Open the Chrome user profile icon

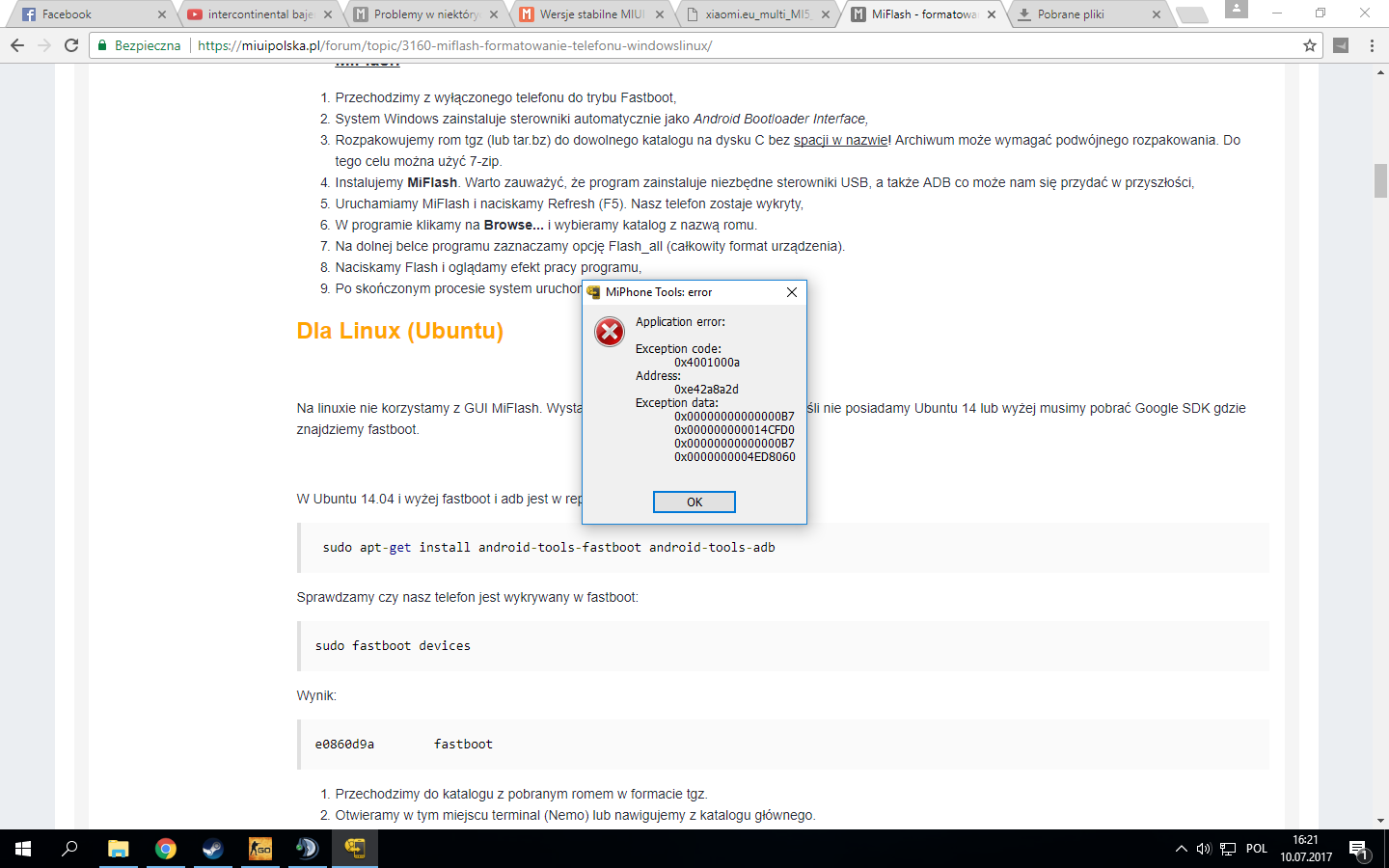point(1236,10)
